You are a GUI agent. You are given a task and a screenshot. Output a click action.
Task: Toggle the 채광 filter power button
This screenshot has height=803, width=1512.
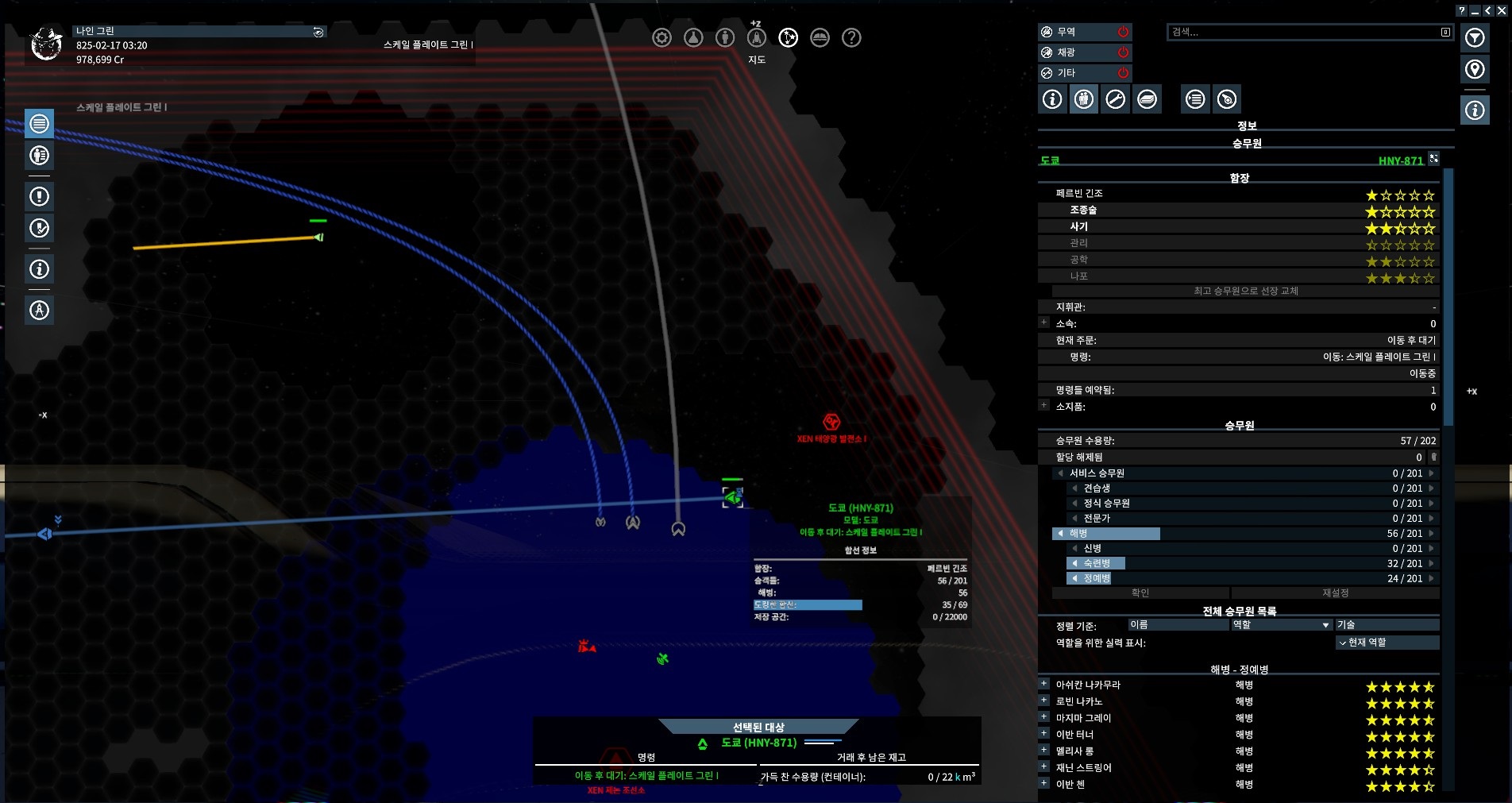(1123, 52)
